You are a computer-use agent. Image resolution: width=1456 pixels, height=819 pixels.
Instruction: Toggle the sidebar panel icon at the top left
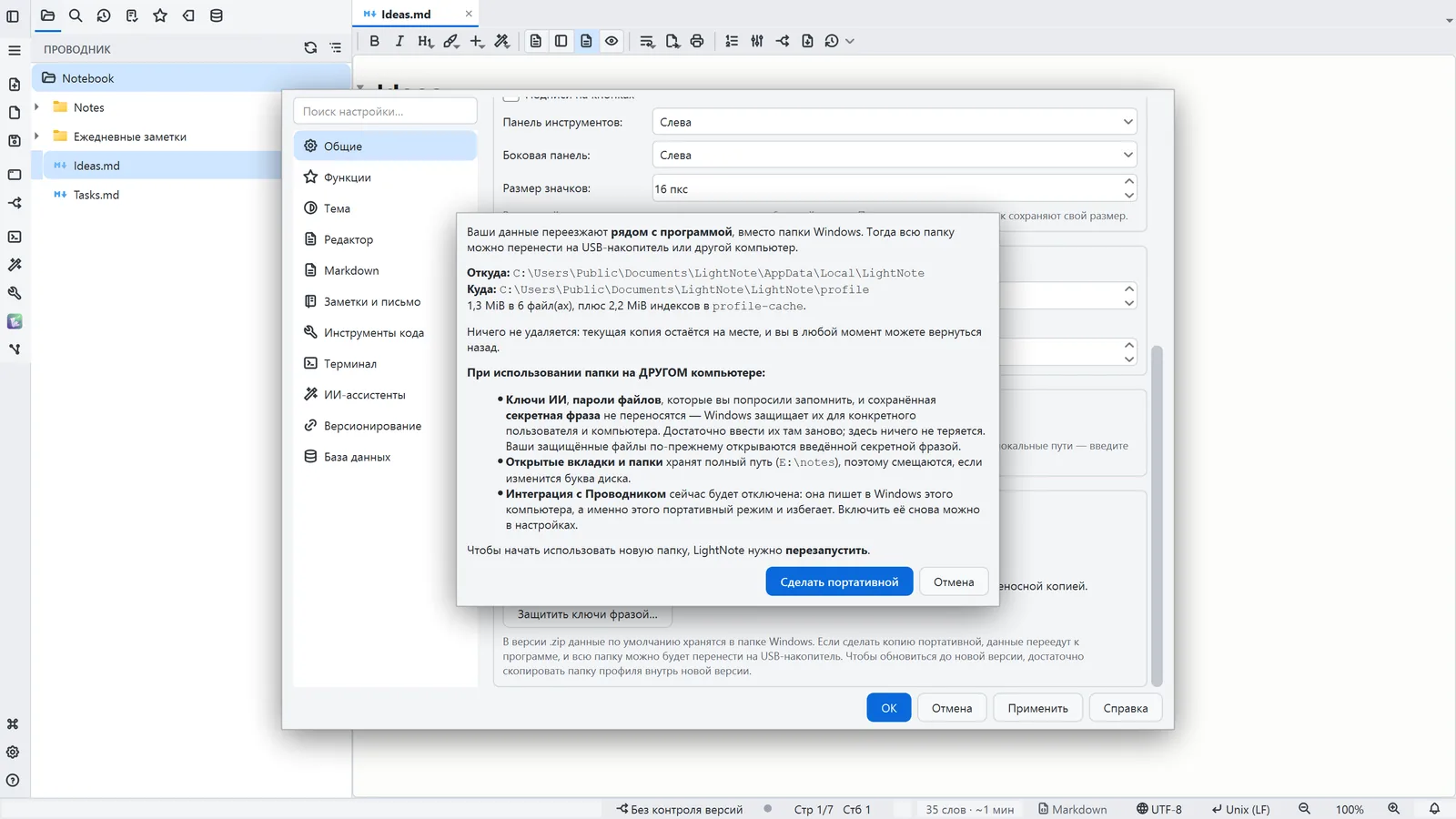click(x=13, y=16)
